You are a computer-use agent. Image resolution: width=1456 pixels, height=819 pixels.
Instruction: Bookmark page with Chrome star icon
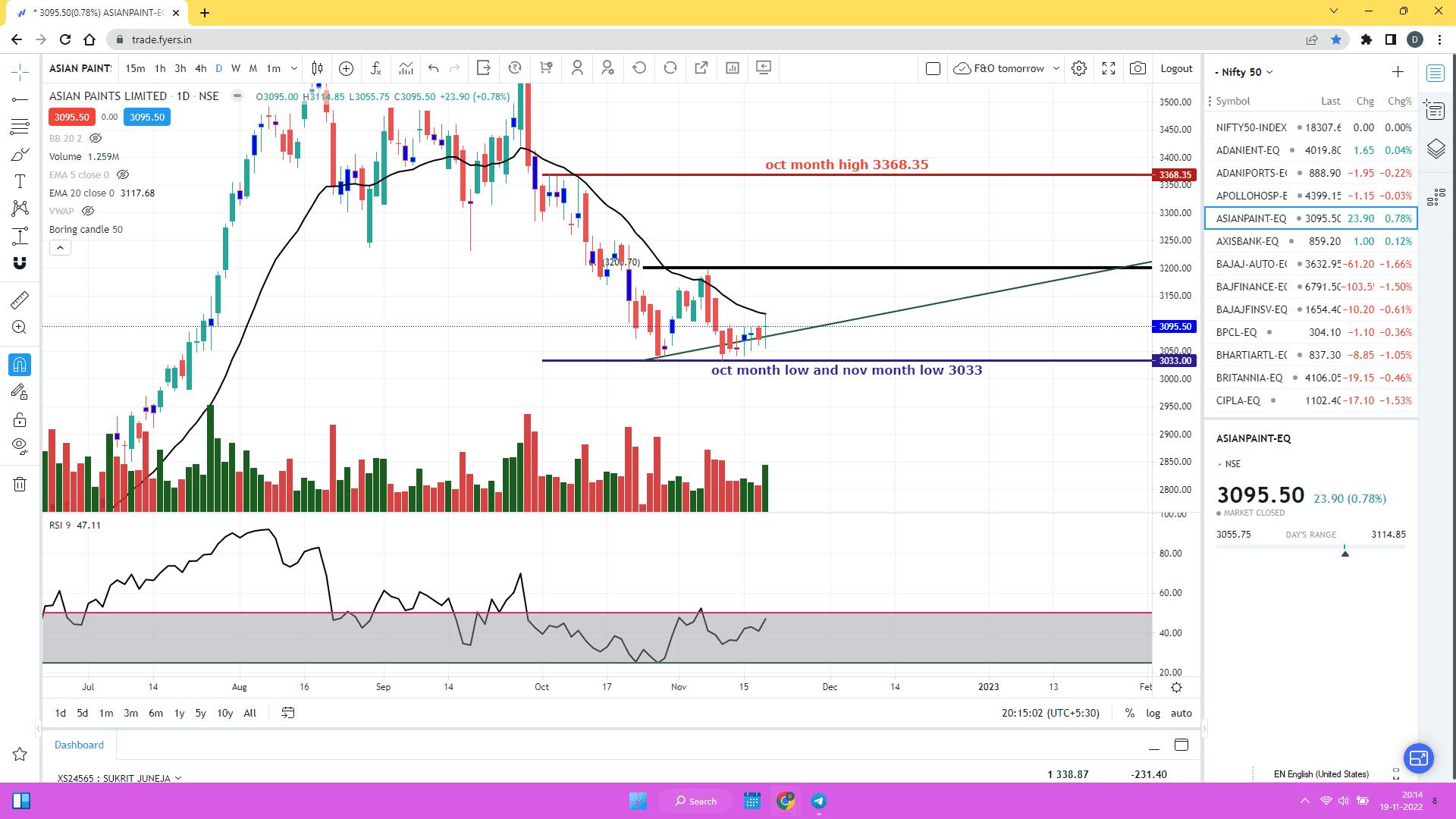click(x=1336, y=39)
